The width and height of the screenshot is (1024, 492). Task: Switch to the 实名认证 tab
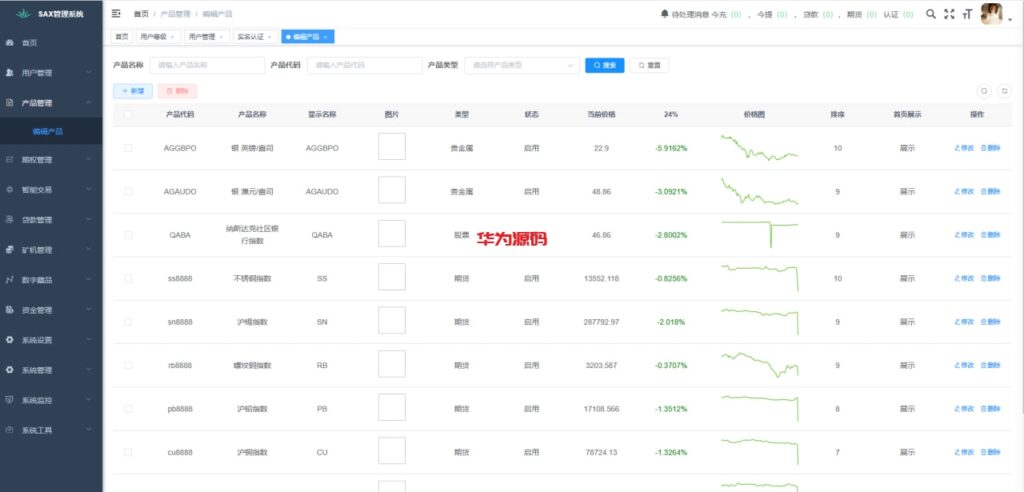[x=255, y=37]
